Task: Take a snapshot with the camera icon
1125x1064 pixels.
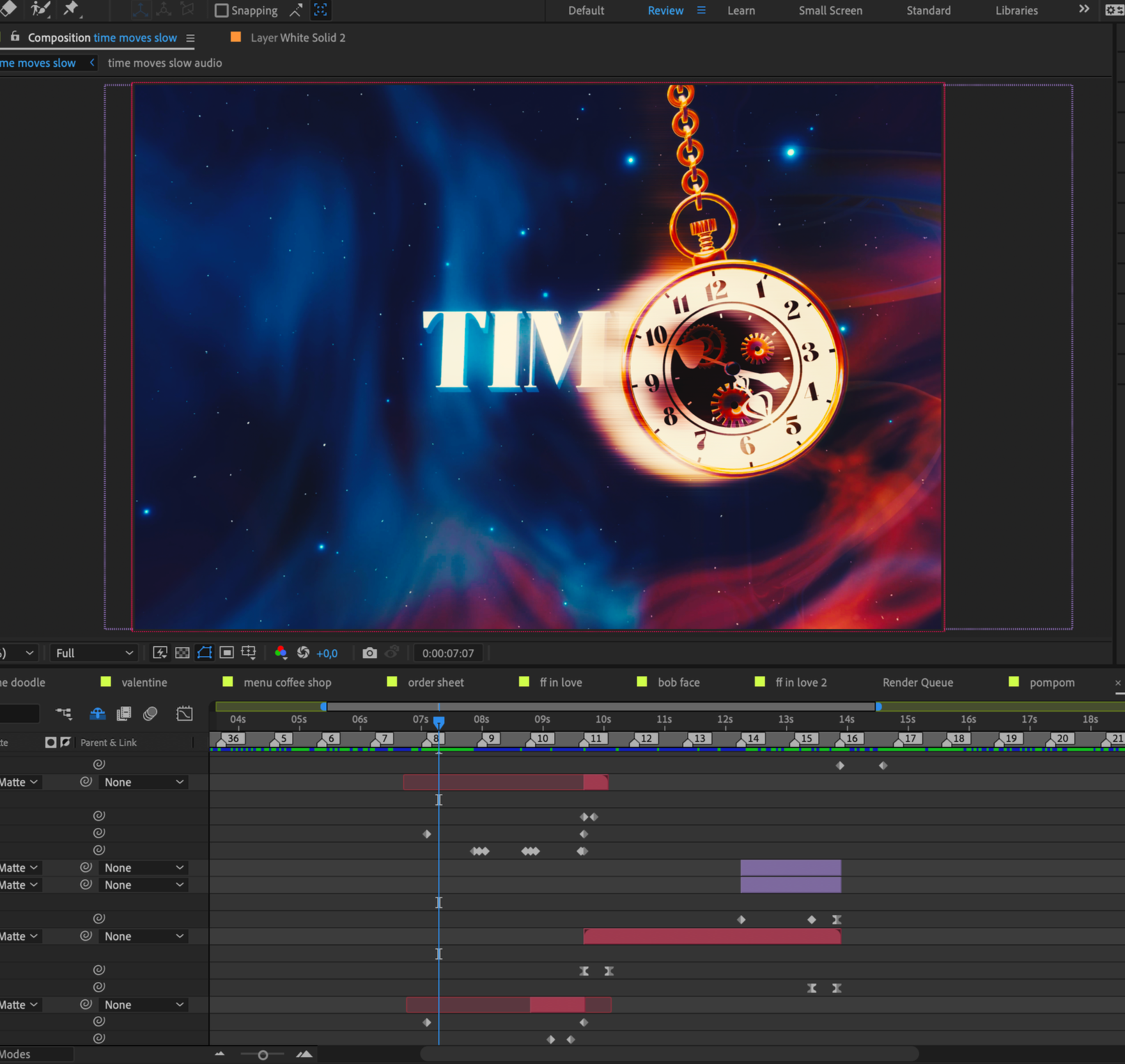Action: point(369,653)
